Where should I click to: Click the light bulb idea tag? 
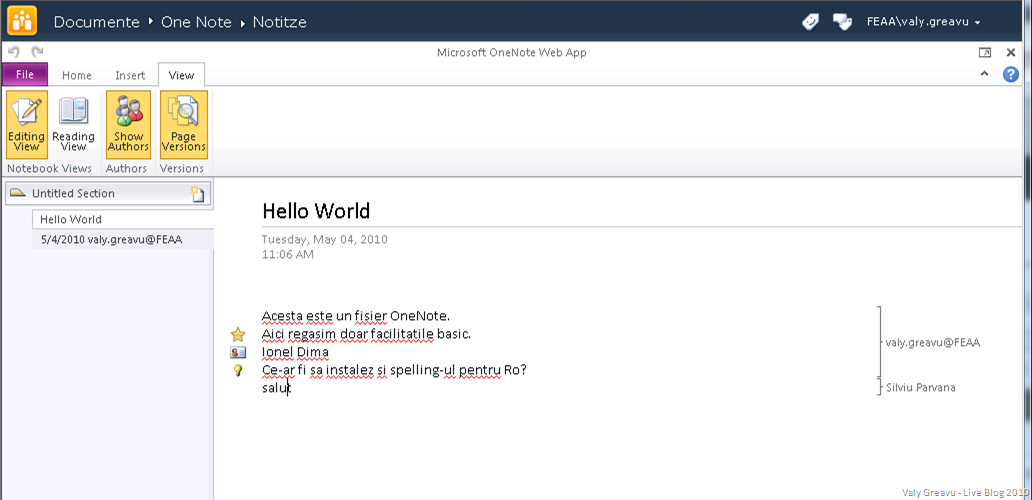pos(238,370)
